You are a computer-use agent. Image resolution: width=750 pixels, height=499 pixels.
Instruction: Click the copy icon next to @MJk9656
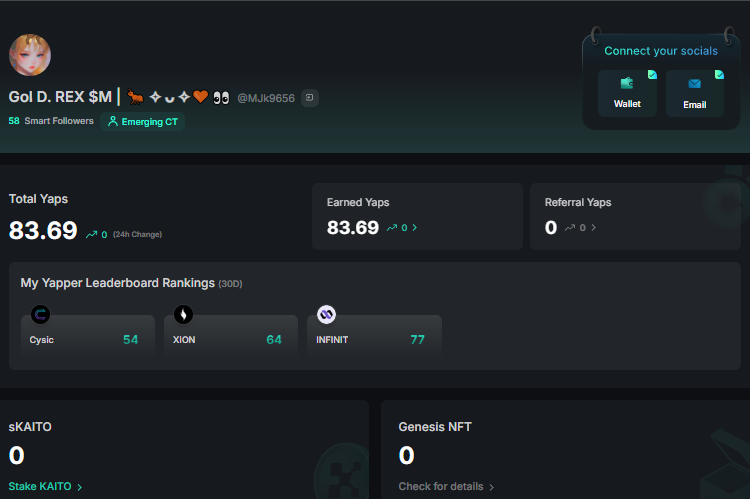(309, 98)
